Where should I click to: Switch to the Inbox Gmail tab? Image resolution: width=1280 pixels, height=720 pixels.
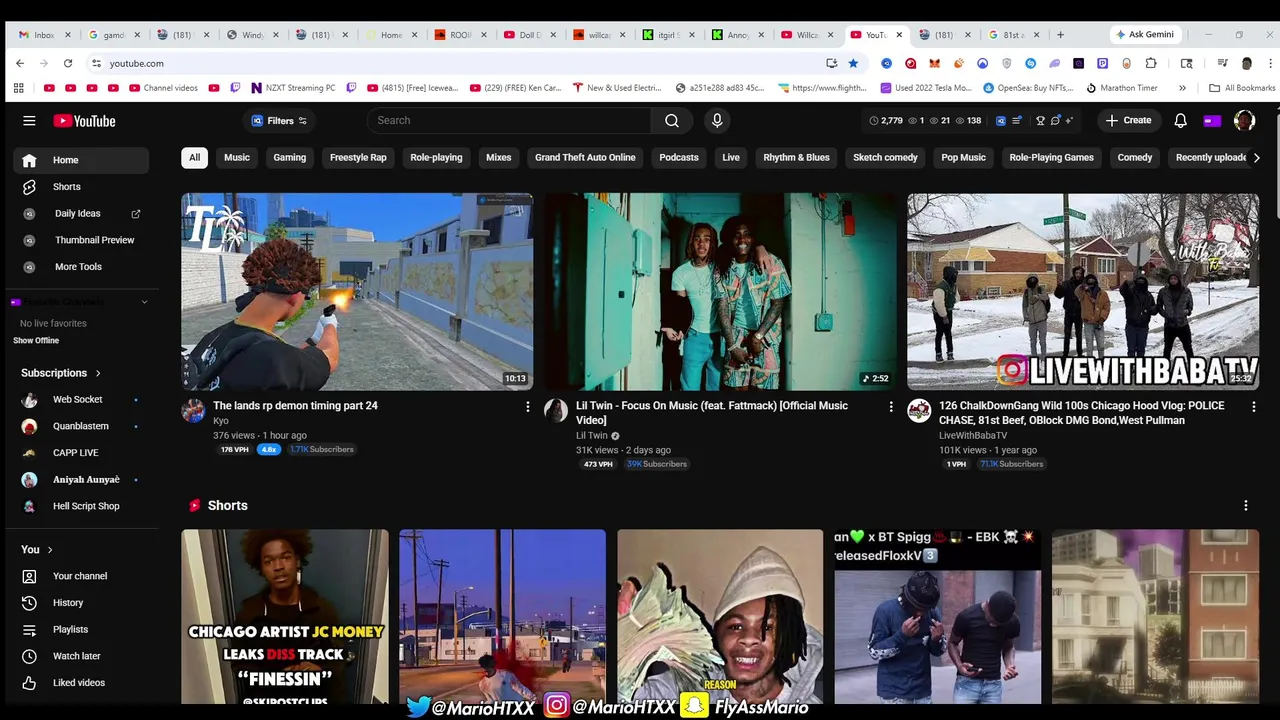point(45,35)
